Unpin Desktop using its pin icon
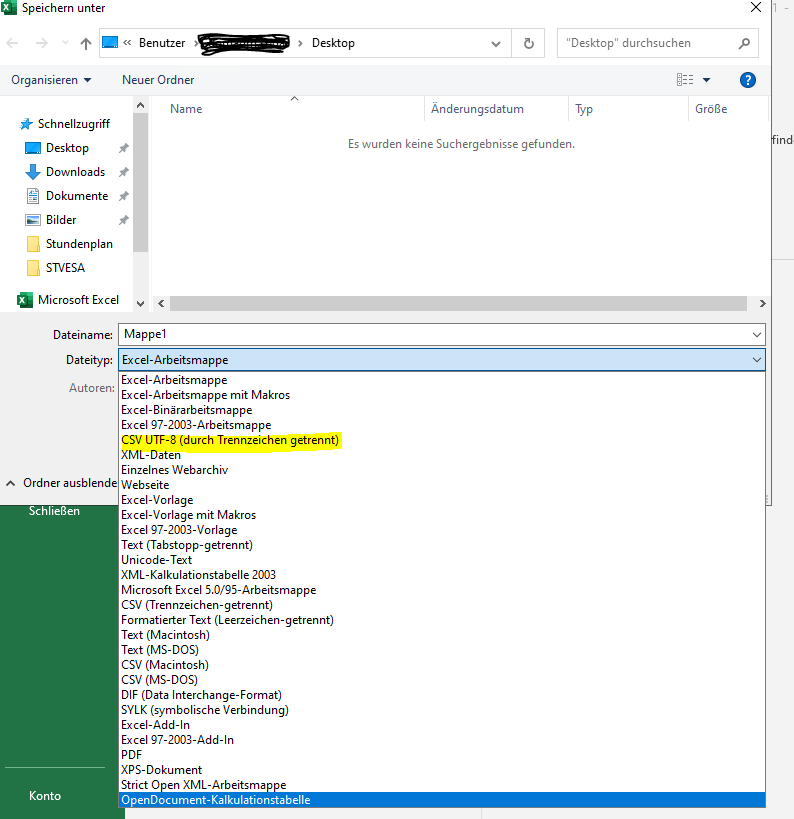The width and height of the screenshot is (794, 819). point(124,148)
